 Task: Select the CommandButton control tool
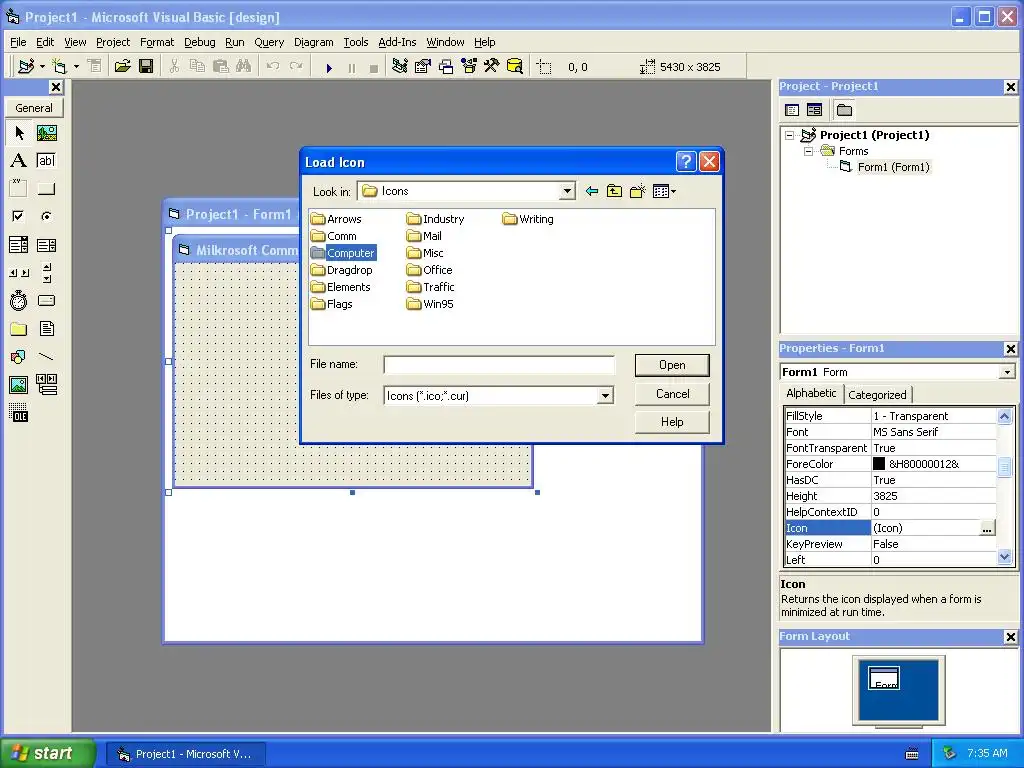click(x=46, y=189)
